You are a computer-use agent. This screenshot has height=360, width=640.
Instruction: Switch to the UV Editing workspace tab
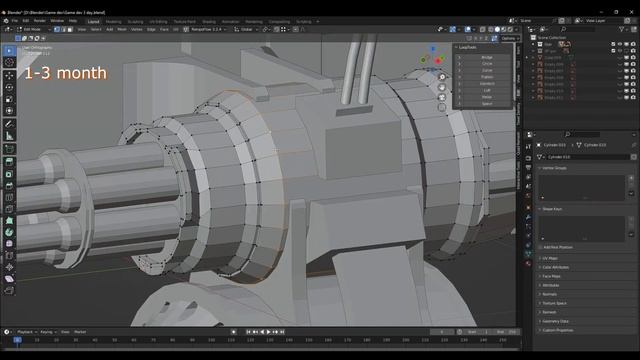point(158,22)
